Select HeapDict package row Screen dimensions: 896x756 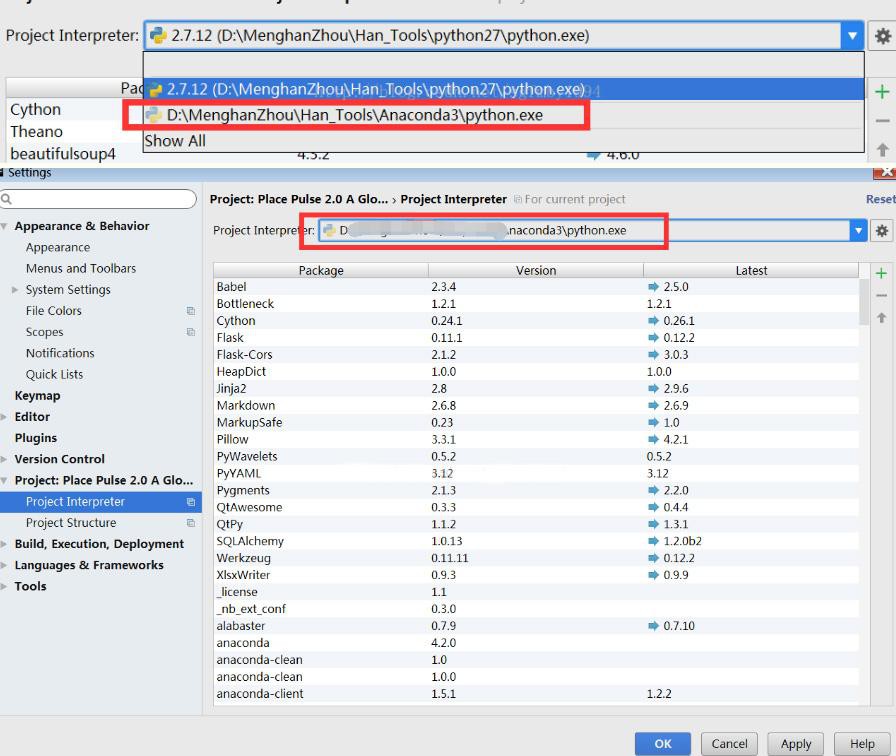coord(536,372)
